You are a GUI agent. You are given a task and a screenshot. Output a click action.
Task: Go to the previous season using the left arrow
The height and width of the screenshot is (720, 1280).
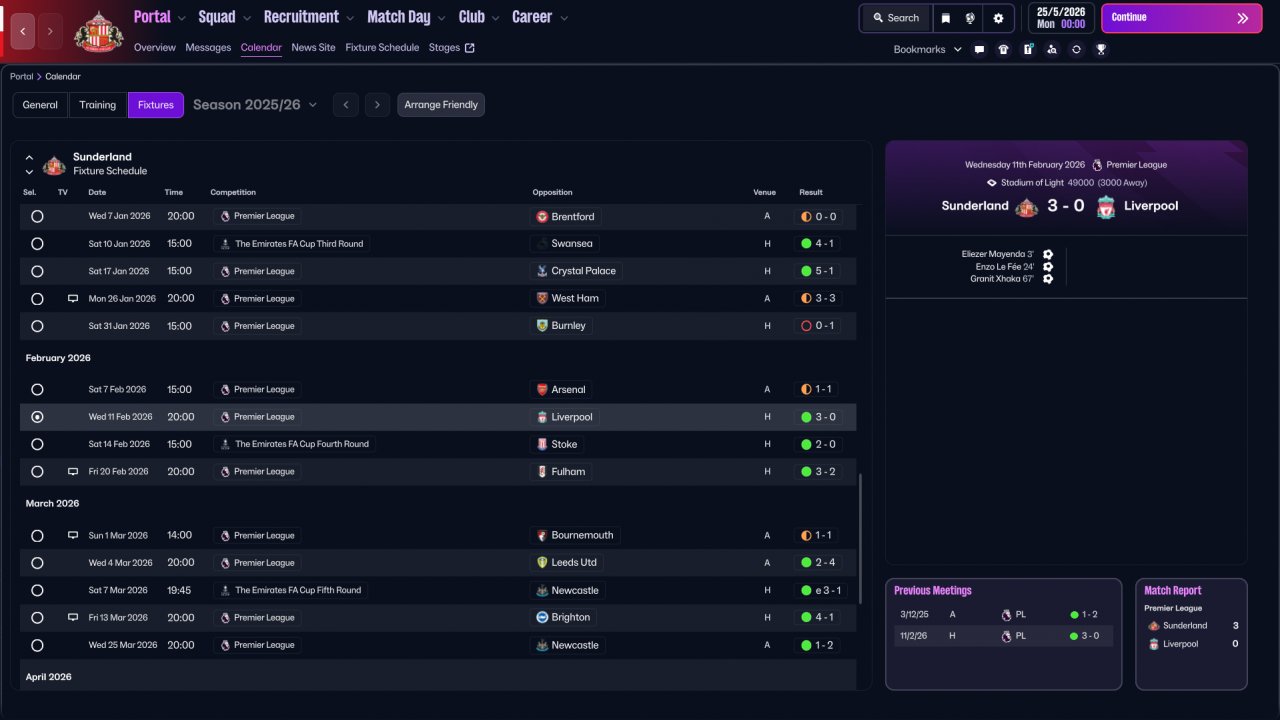pos(346,105)
